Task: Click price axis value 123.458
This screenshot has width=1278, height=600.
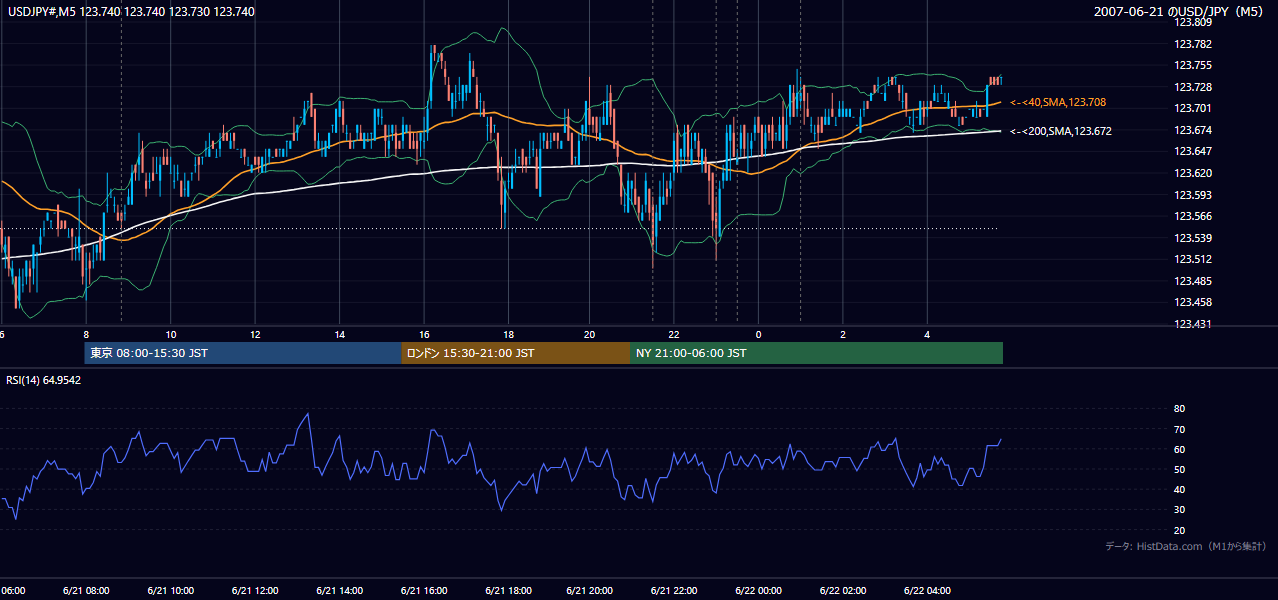Action: click(1191, 303)
